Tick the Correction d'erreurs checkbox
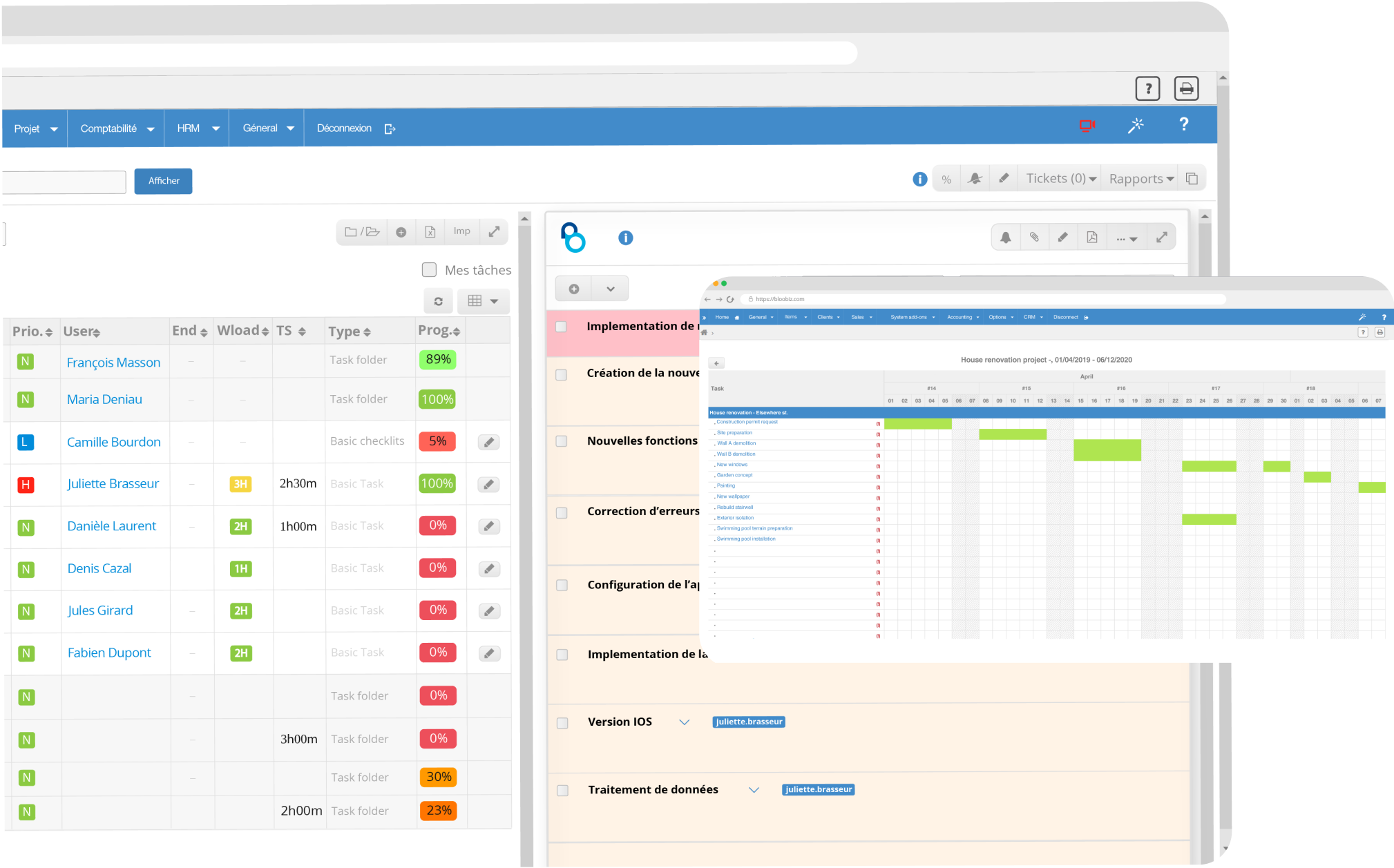 tap(562, 512)
